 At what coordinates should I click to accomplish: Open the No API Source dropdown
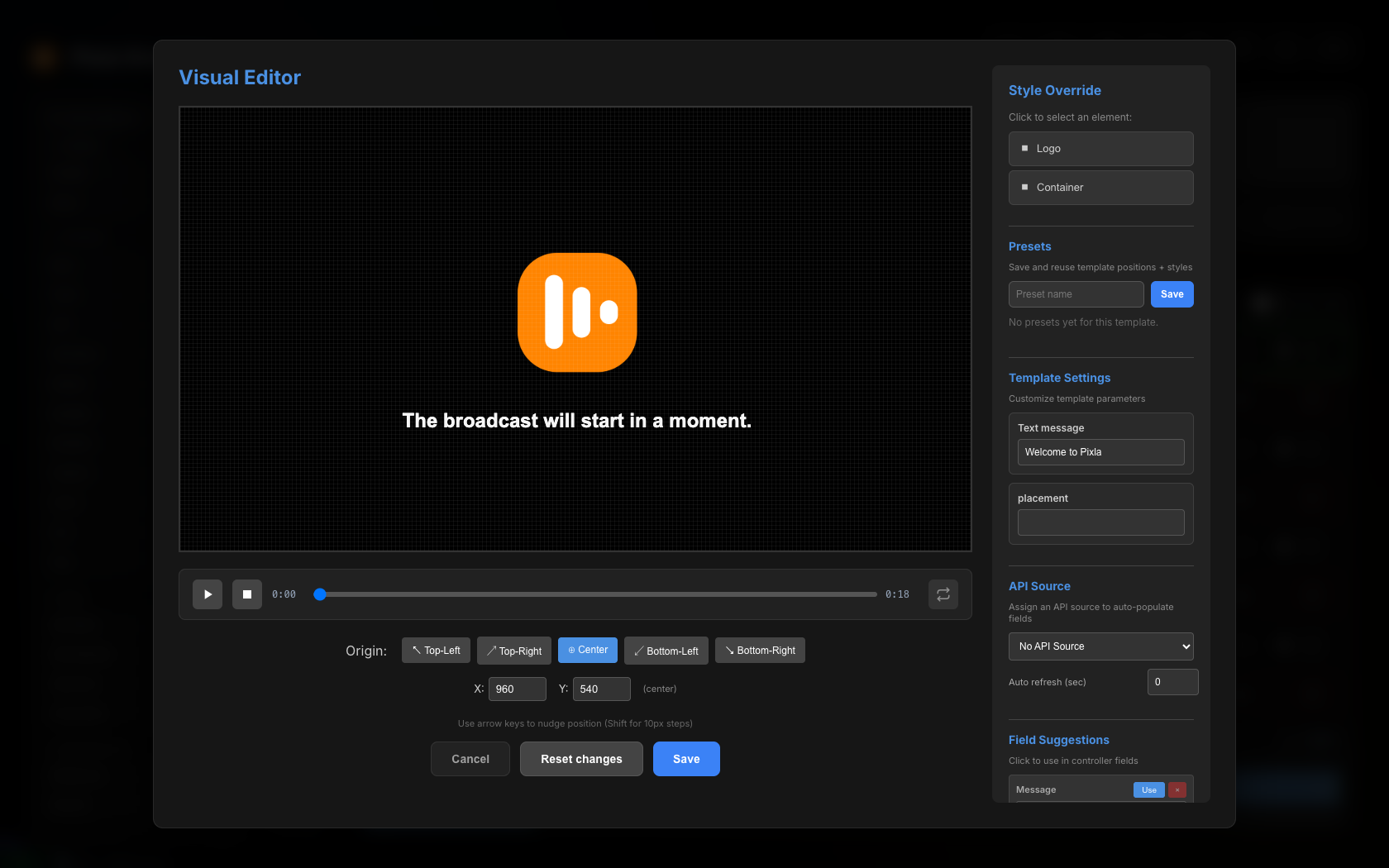point(1101,646)
